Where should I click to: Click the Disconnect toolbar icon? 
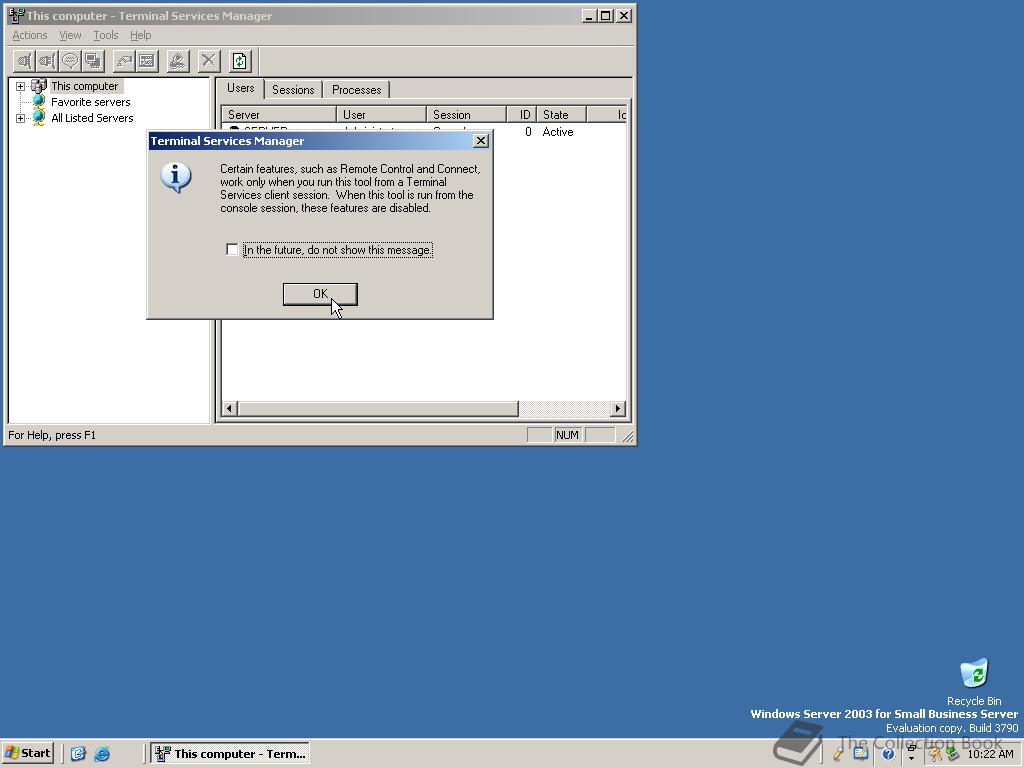[47, 61]
